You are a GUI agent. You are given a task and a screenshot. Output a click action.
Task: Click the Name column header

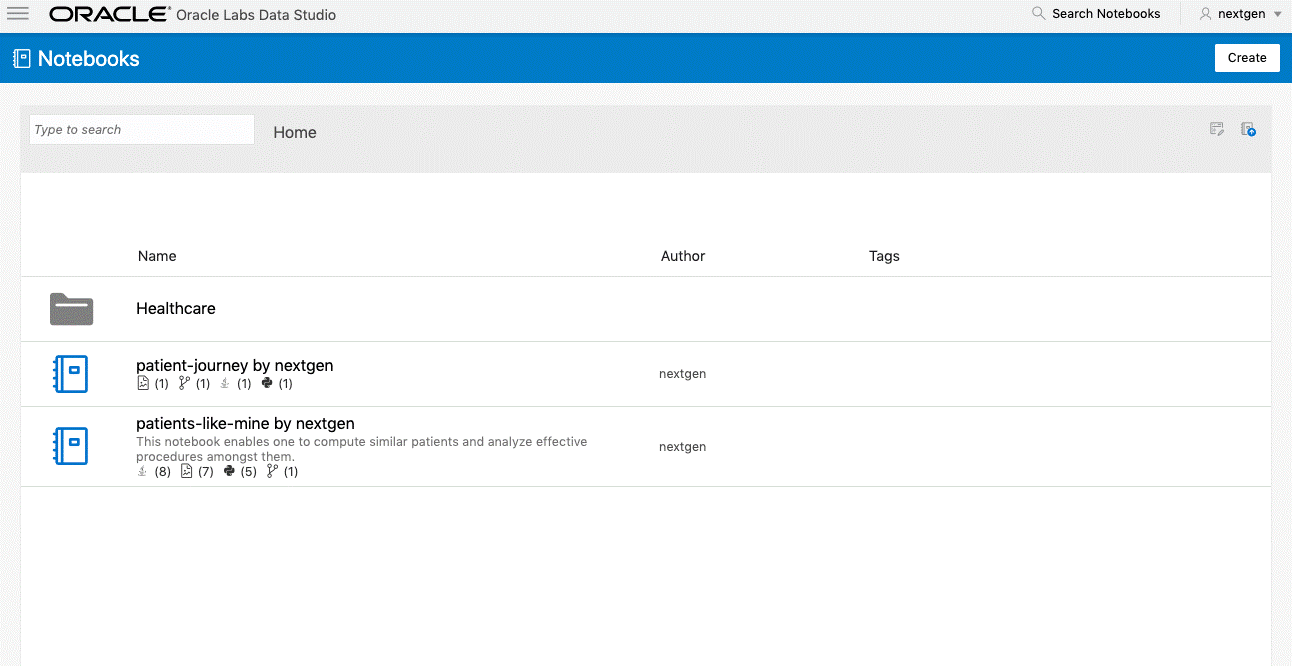[x=157, y=256]
